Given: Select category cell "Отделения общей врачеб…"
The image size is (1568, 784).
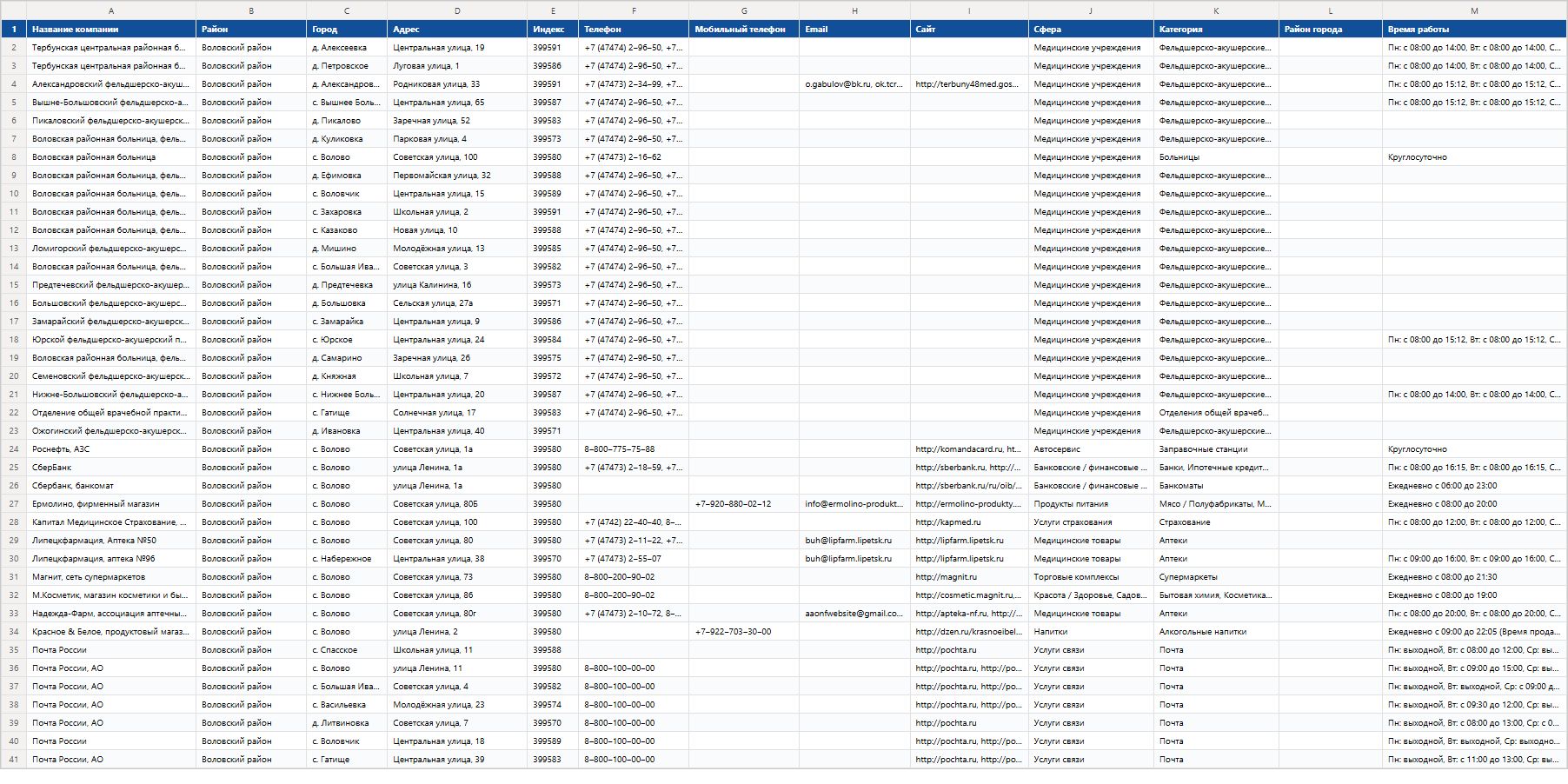Looking at the screenshot, I should point(1216,413).
